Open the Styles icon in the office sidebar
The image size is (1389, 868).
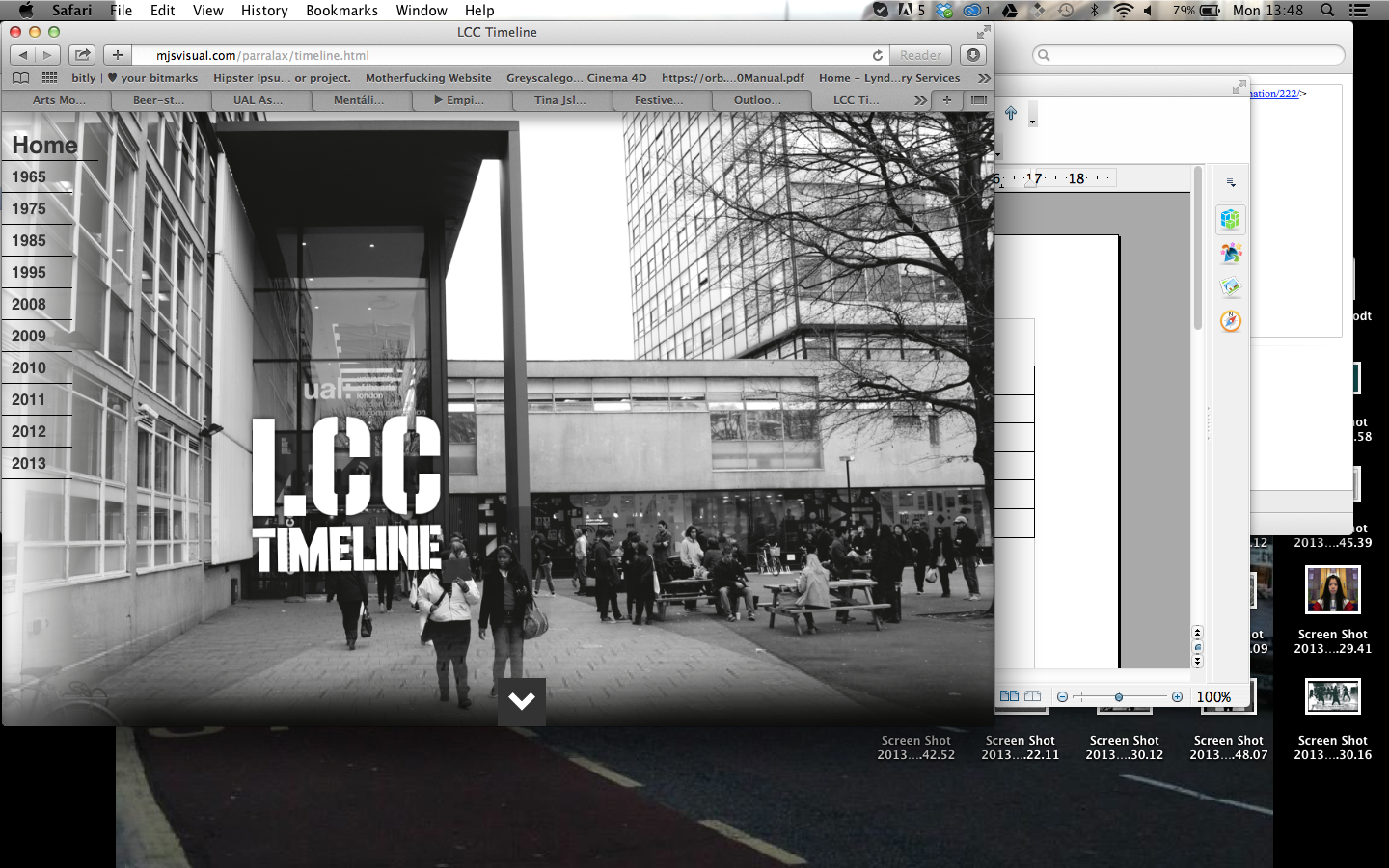click(1230, 254)
